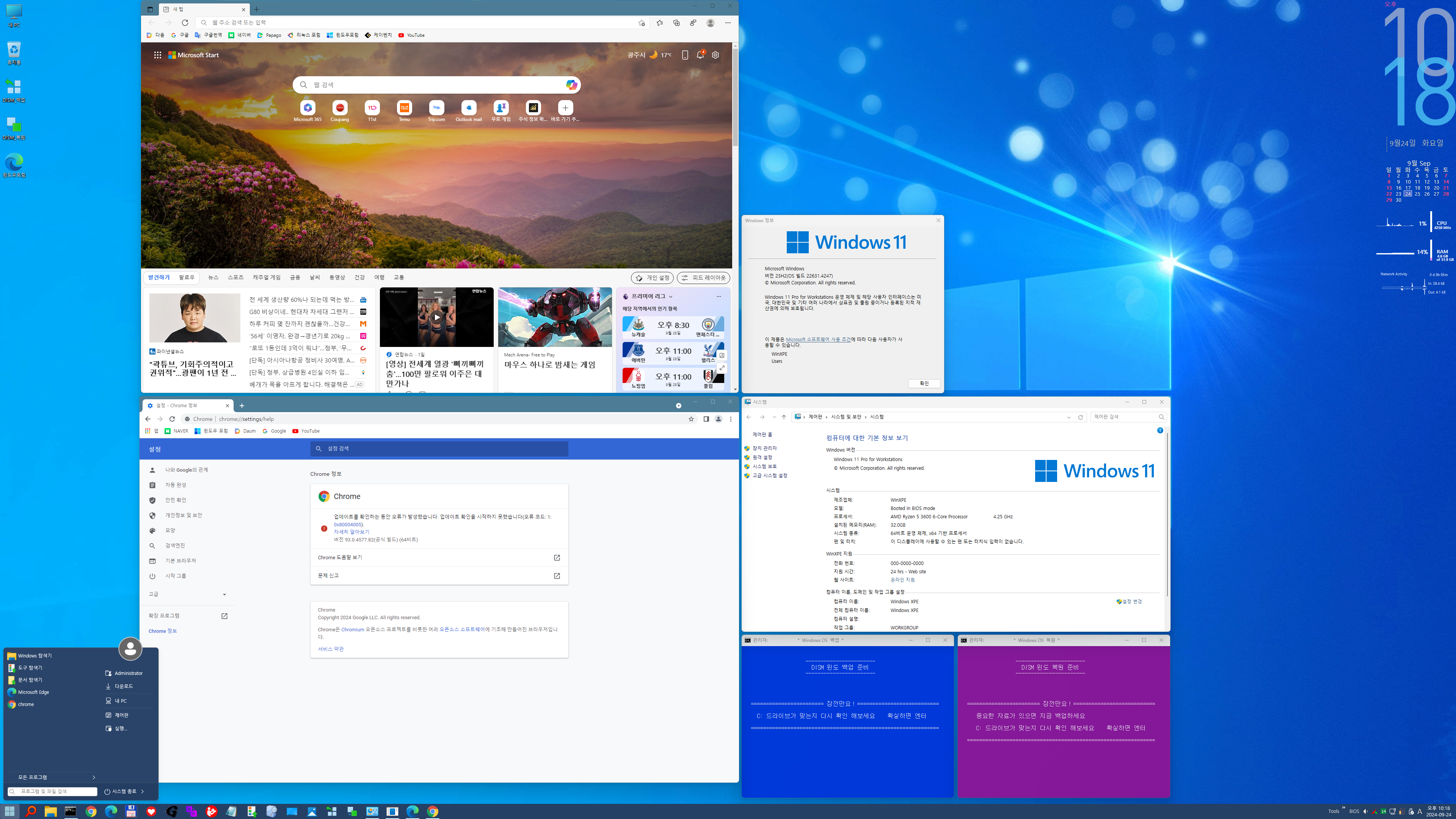Open Outlook mail quick link
This screenshot has width=1456, height=819.
(469, 111)
